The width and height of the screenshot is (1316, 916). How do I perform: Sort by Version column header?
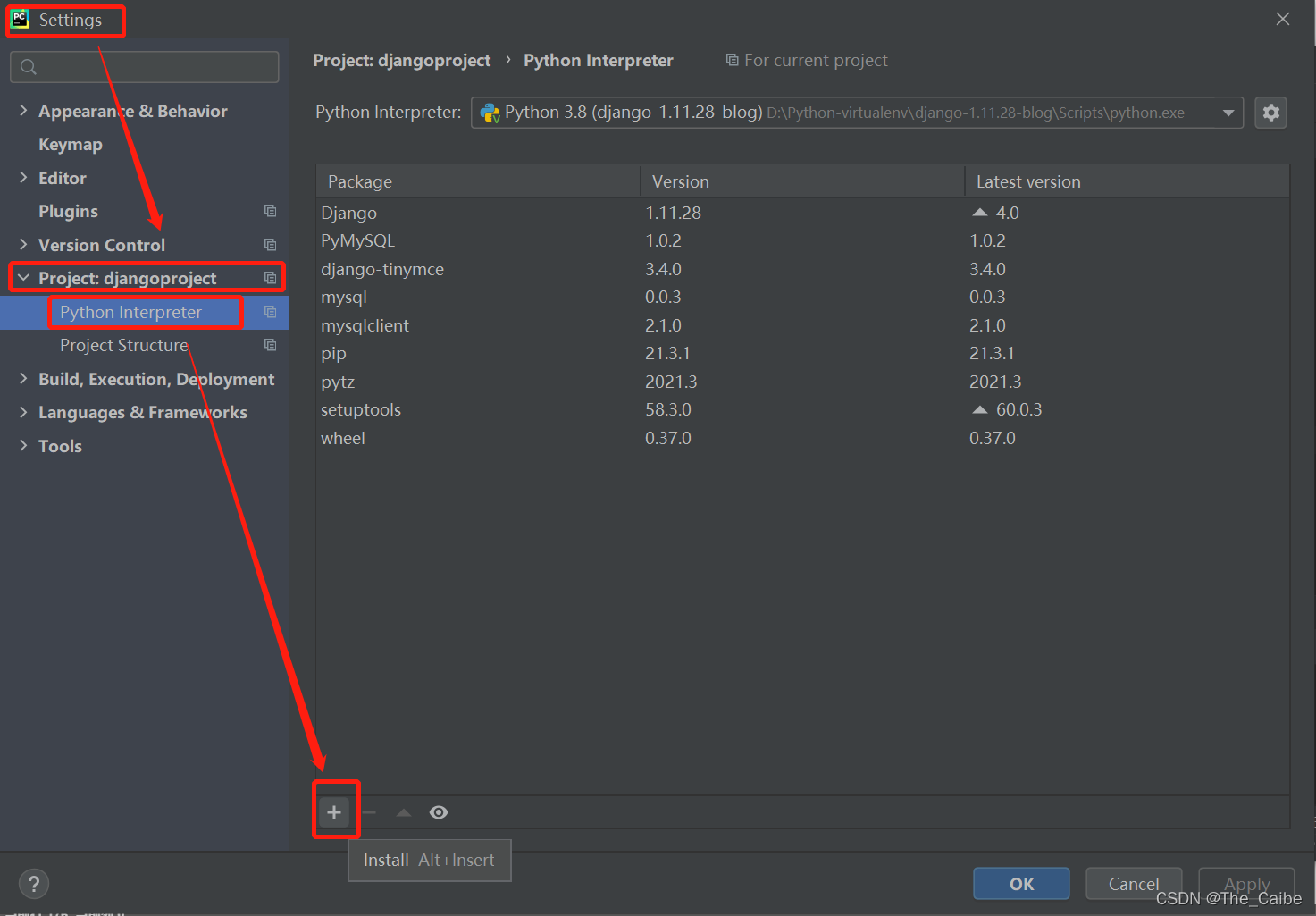(802, 181)
